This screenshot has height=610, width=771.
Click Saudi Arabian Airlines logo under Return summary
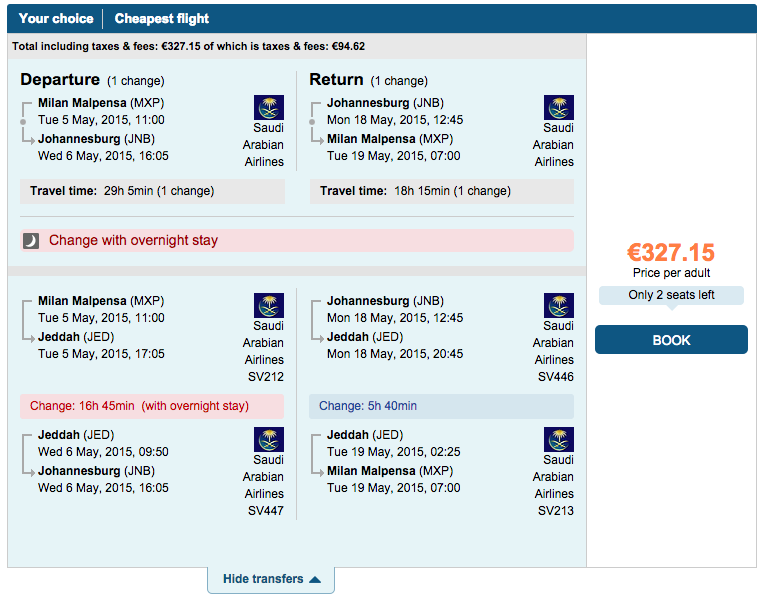pyautogui.click(x=559, y=108)
